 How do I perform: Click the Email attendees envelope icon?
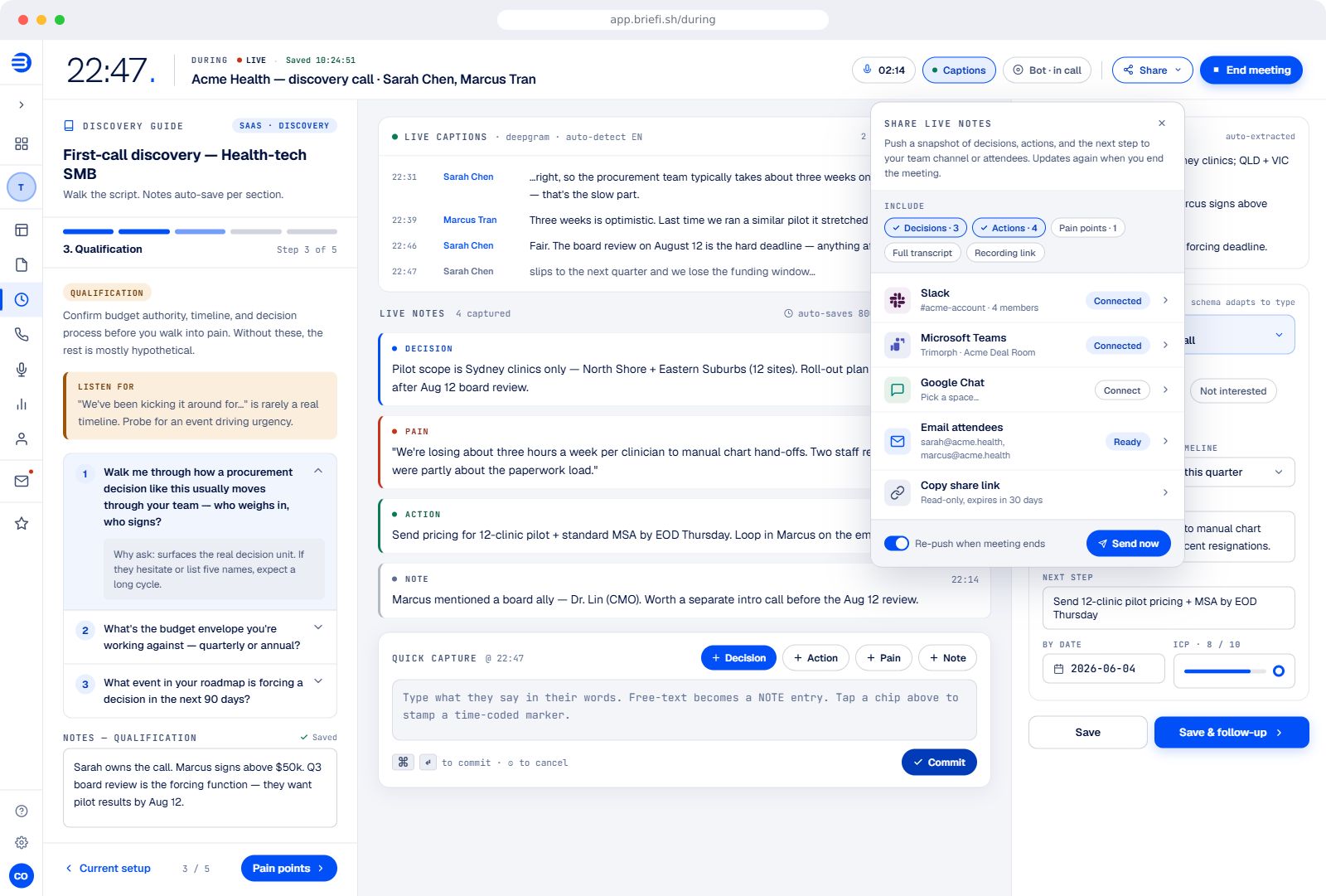pyautogui.click(x=898, y=441)
